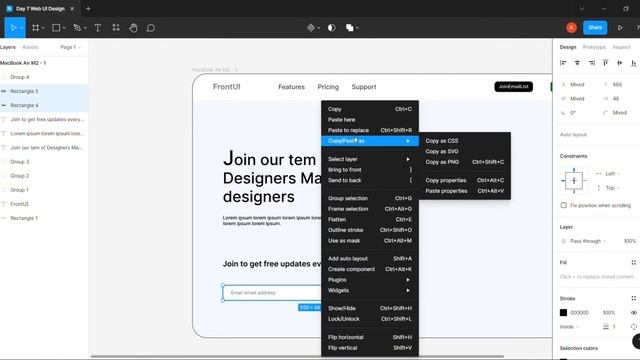Select Rectangle 1 layer
640x360 pixels.
click(x=44, y=218)
